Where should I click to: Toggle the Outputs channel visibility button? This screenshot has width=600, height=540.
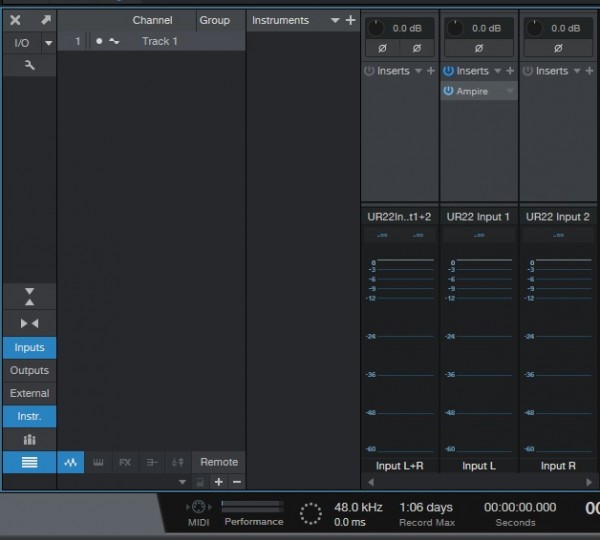click(29, 370)
